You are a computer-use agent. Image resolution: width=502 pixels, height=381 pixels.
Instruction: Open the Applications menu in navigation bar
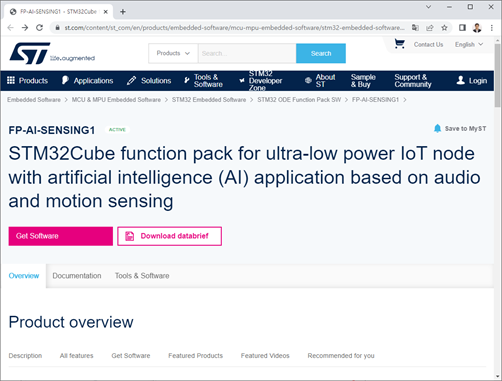point(88,81)
